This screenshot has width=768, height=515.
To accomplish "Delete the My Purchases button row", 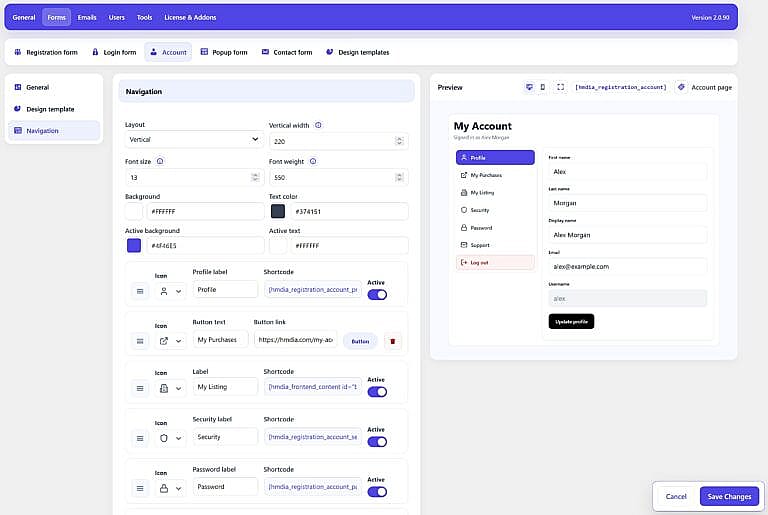I will pyautogui.click(x=392, y=341).
